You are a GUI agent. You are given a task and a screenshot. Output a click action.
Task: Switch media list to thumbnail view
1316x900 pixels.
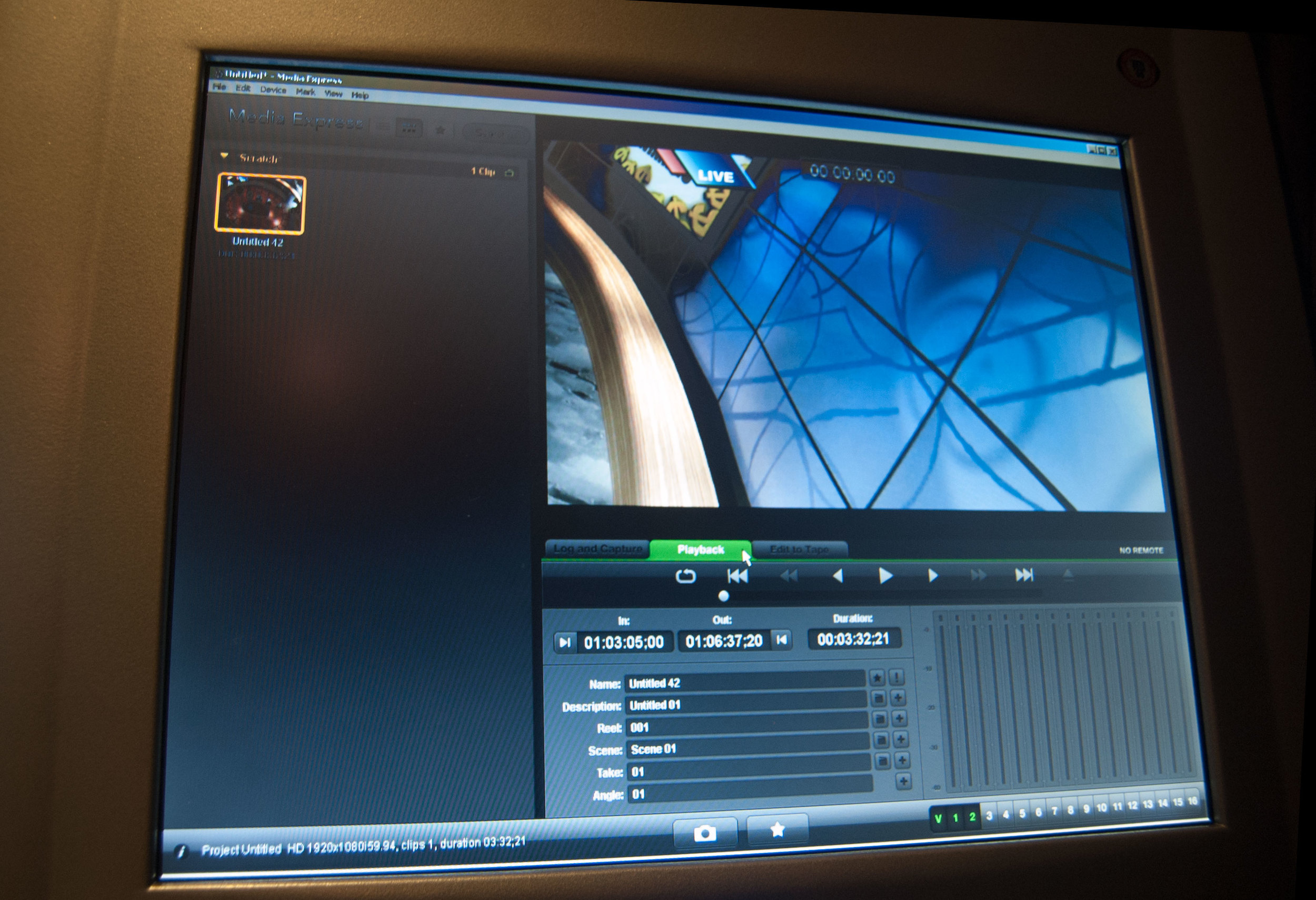409,128
